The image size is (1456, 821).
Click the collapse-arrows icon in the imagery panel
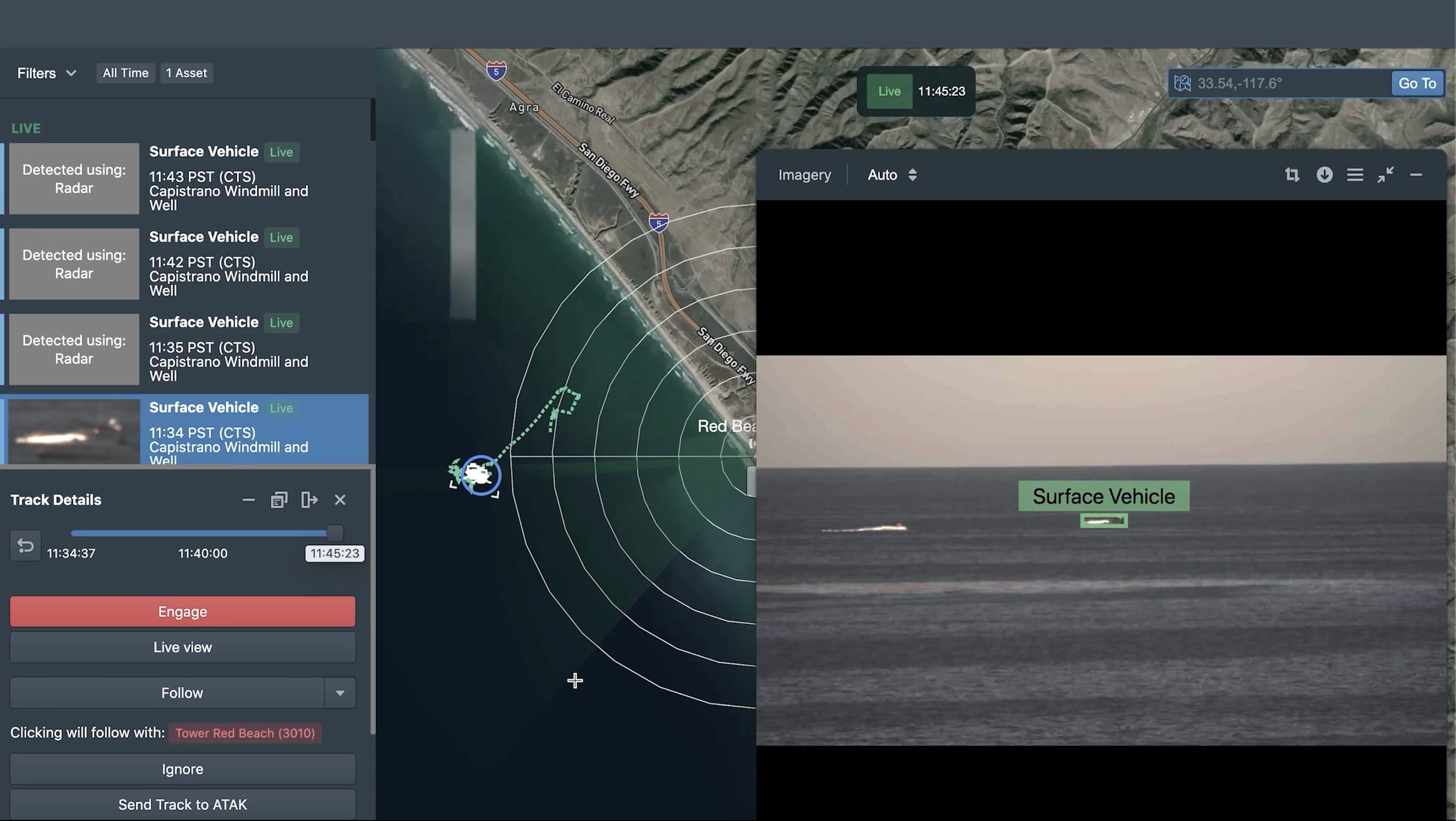click(1385, 175)
